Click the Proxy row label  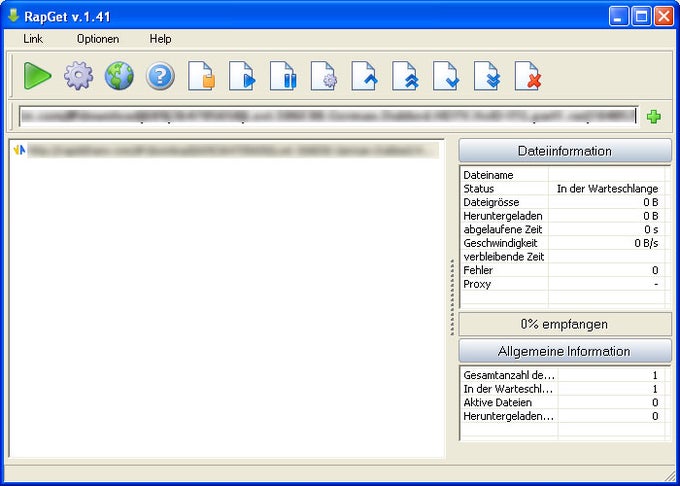coord(477,284)
